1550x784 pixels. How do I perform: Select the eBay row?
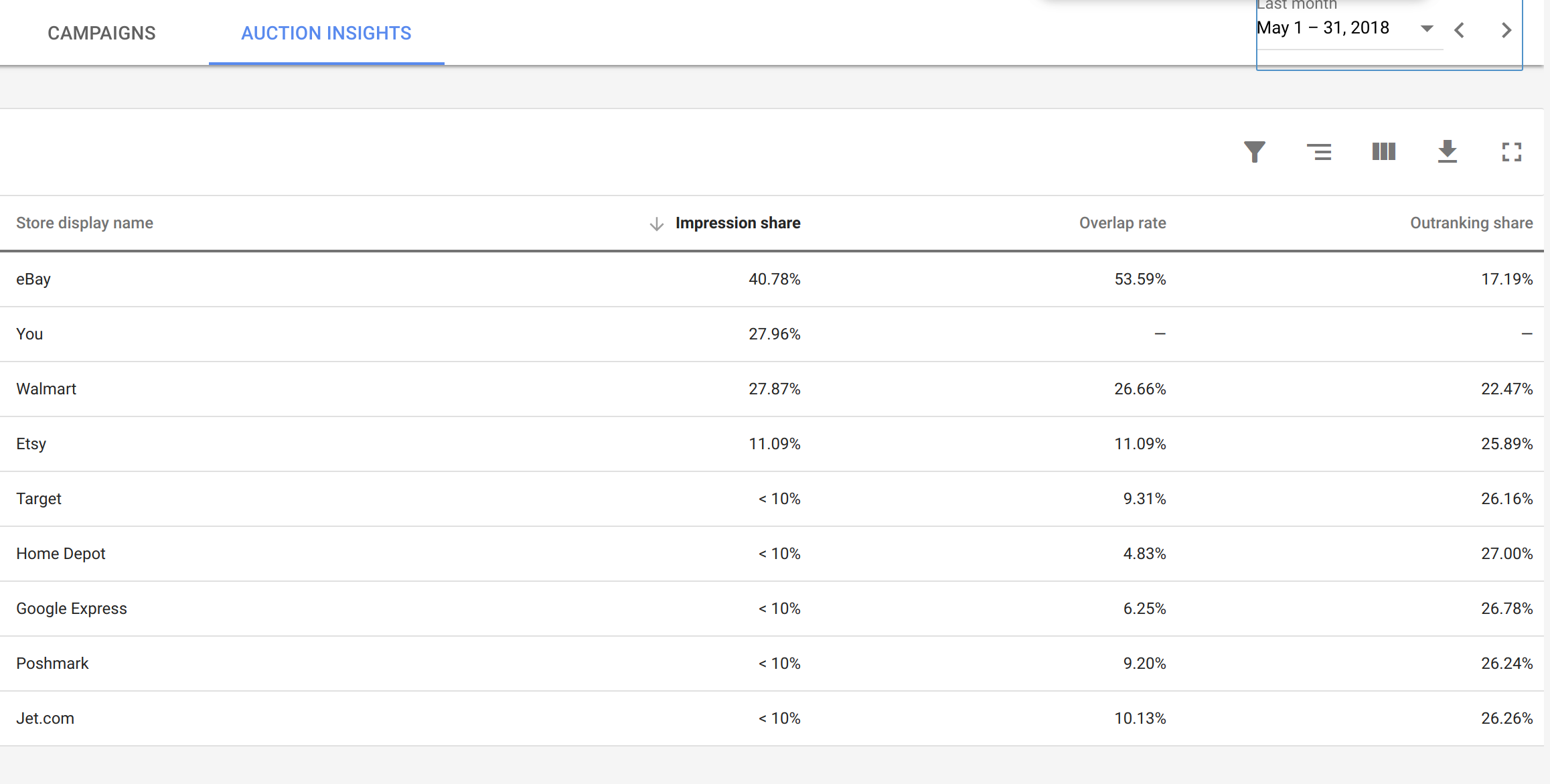pos(33,279)
